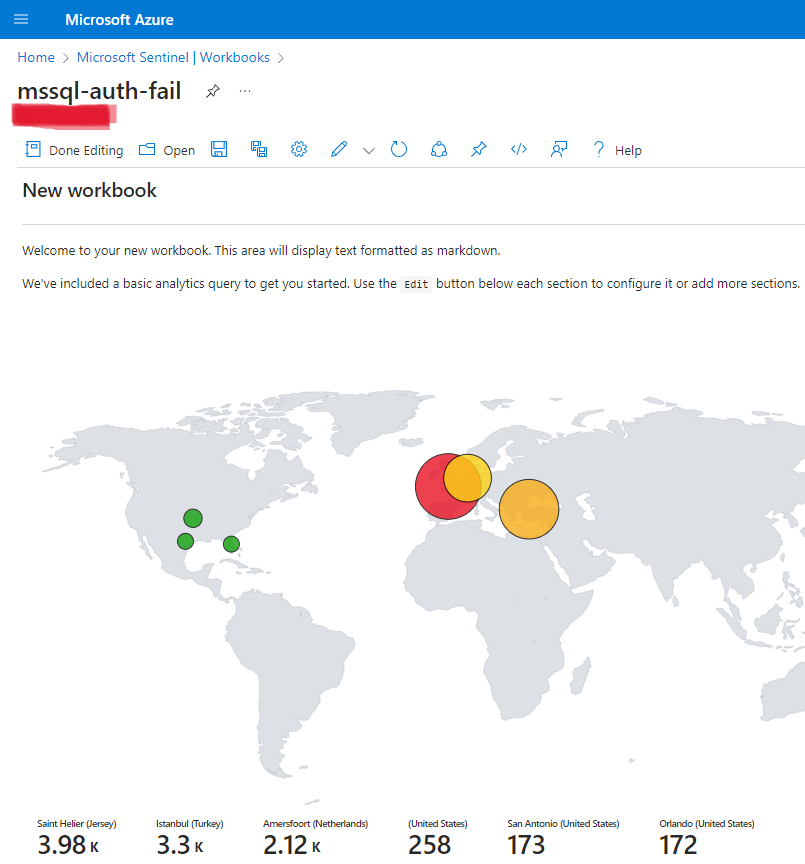
Task: Click the toolbar pin icon
Action: tap(478, 149)
